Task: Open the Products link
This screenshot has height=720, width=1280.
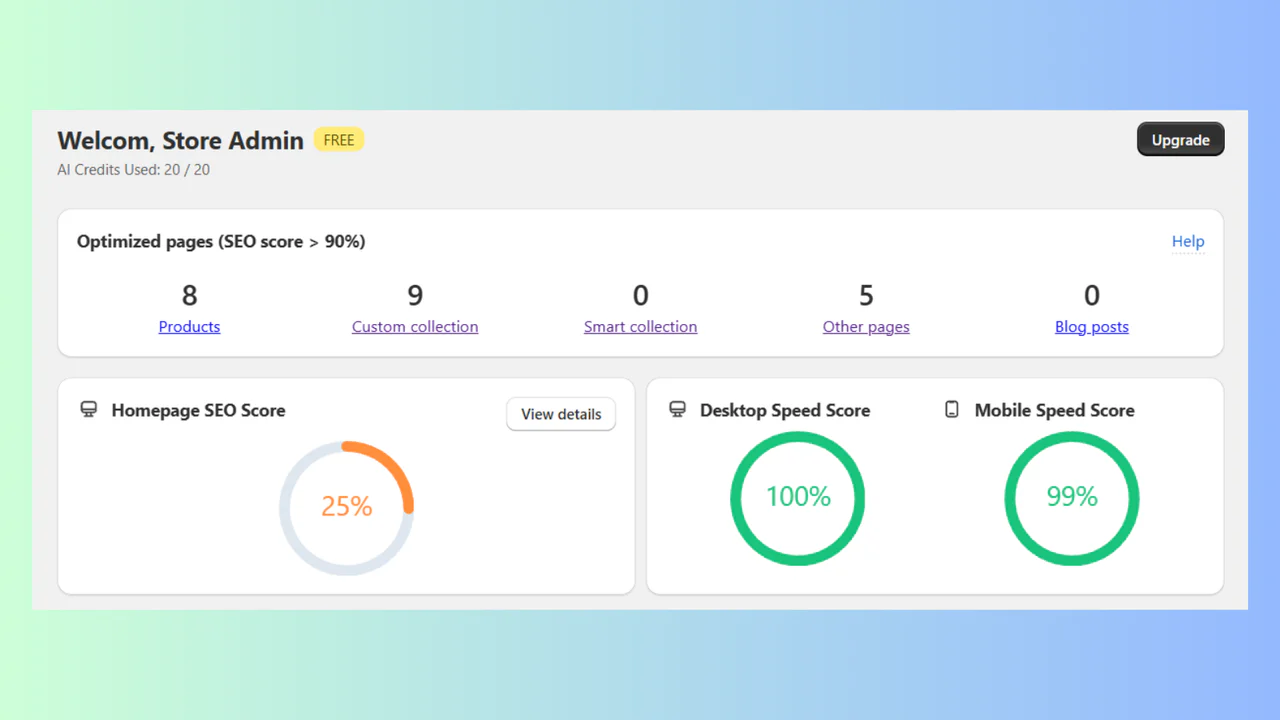Action: pos(189,327)
